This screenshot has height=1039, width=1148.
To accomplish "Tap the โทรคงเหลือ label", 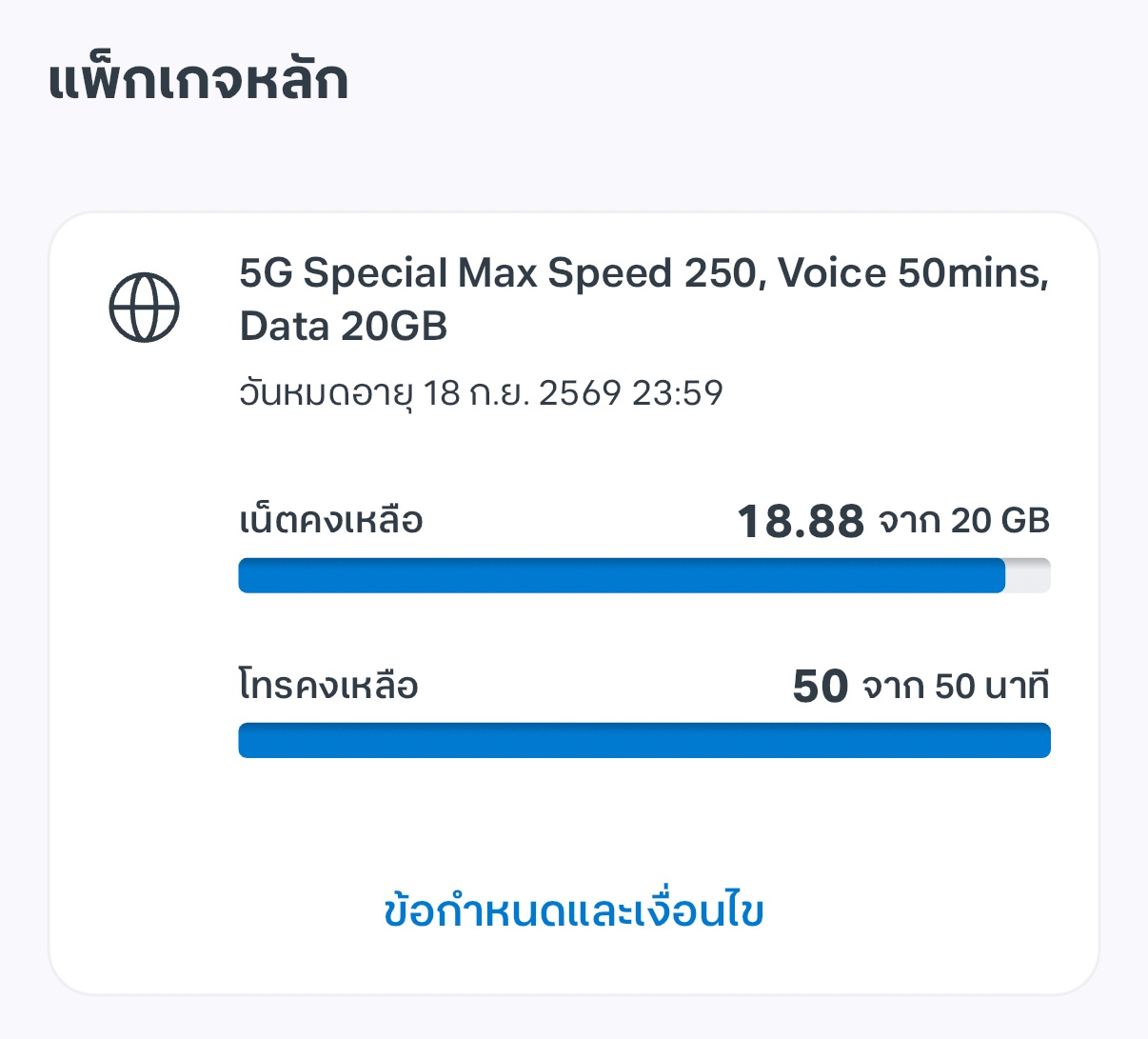I will (x=328, y=686).
